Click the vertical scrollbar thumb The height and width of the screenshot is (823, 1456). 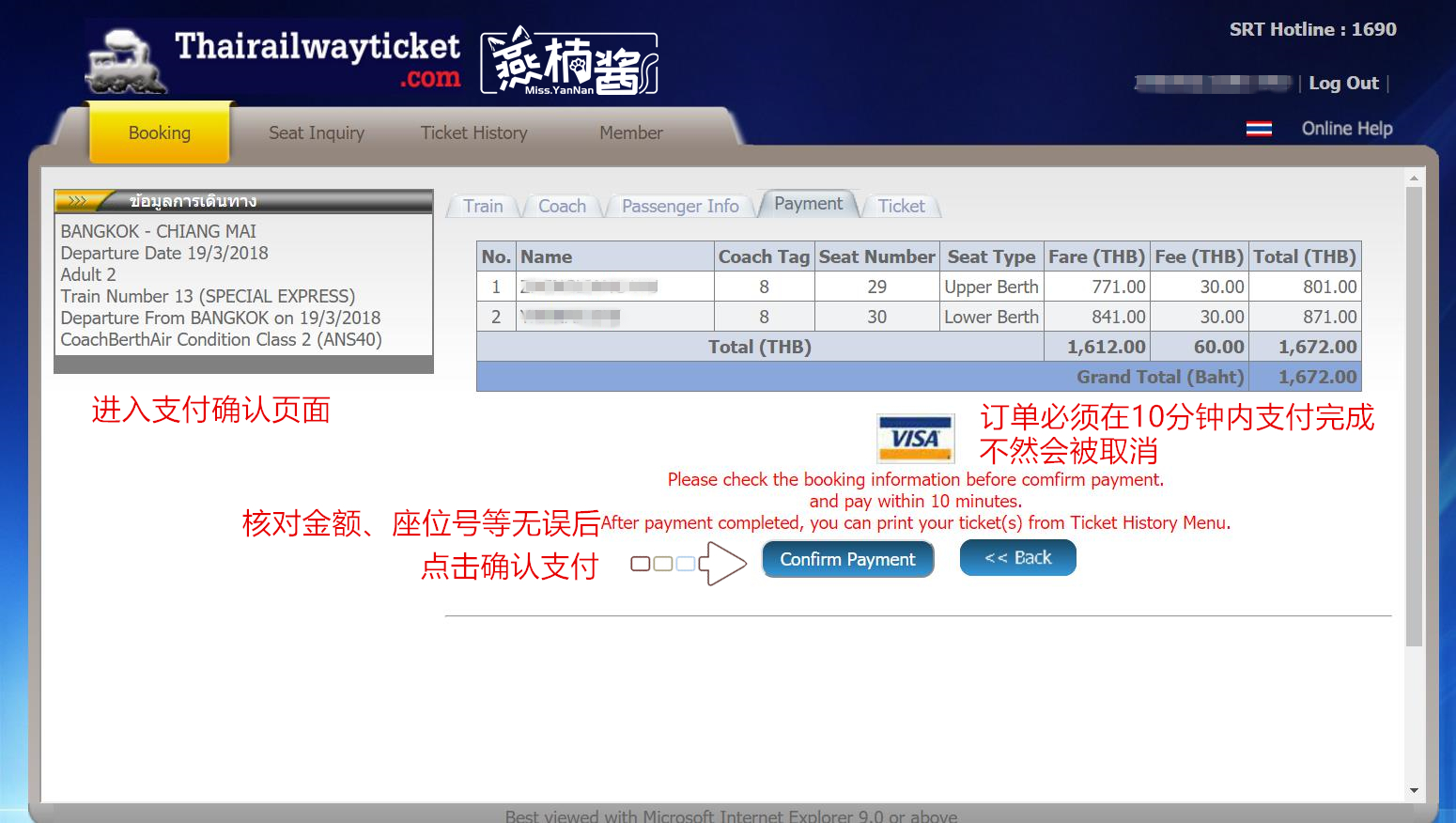1414,416
